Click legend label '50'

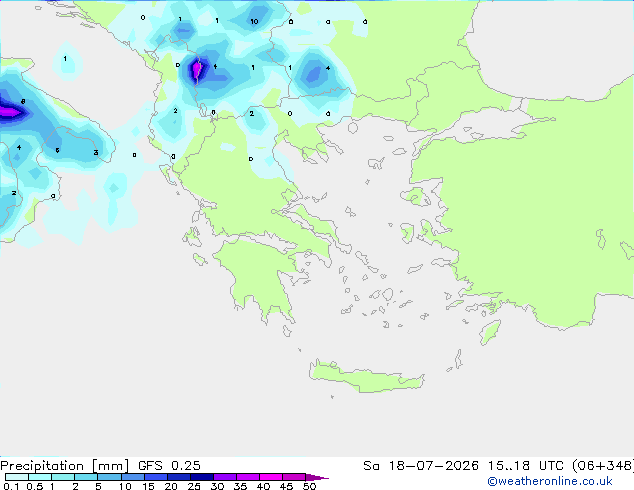[x=310, y=486]
